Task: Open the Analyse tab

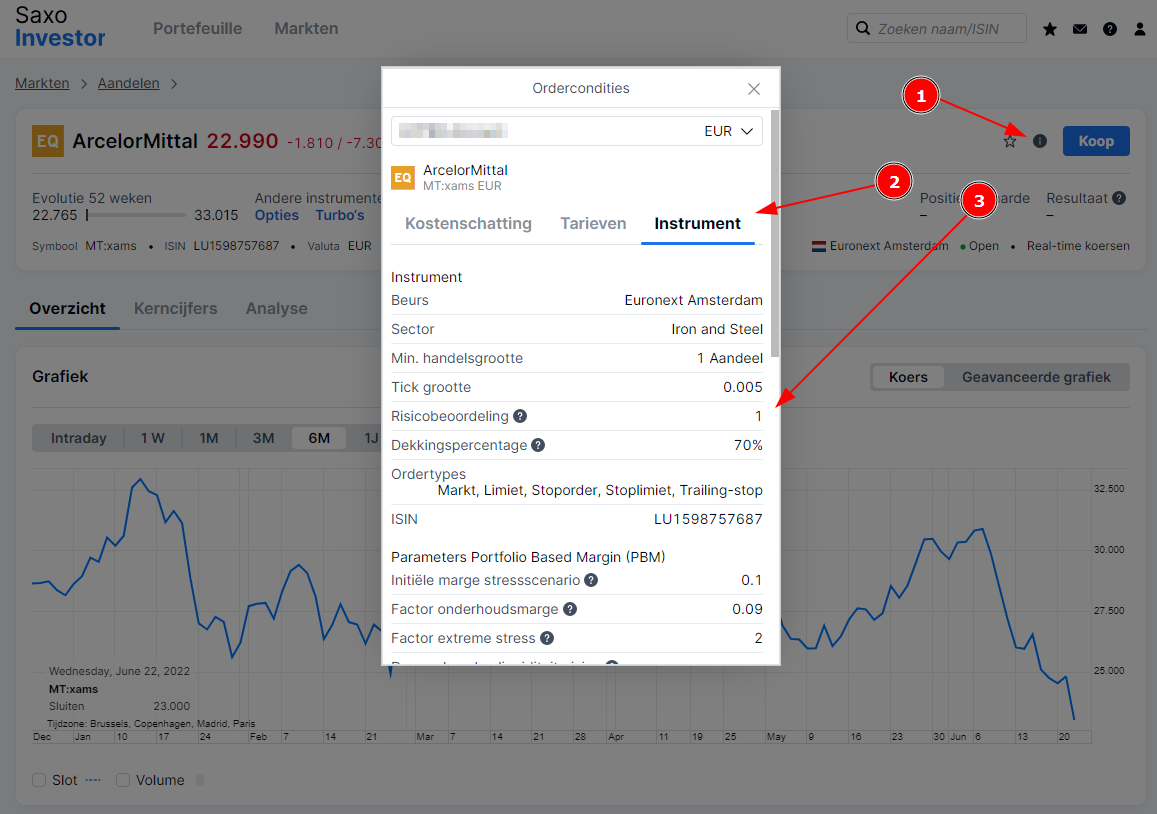Action: pos(277,308)
